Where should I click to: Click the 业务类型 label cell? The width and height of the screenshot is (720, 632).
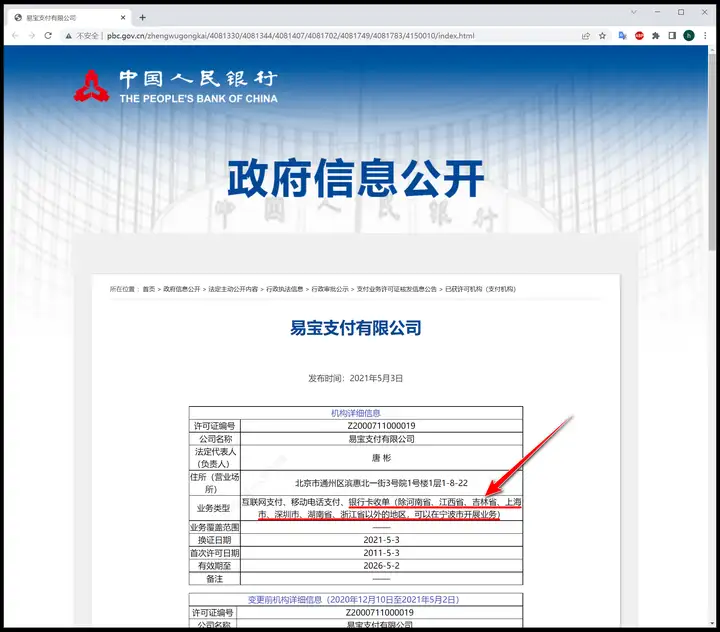coord(214,508)
